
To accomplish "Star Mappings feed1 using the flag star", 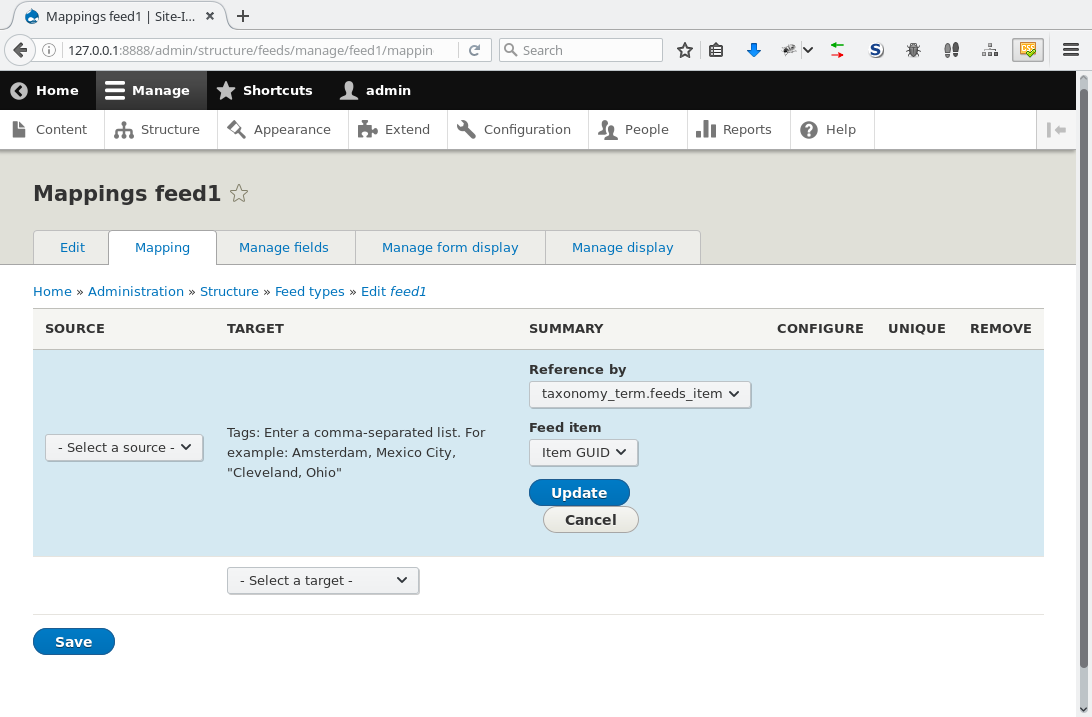I will click(x=239, y=194).
